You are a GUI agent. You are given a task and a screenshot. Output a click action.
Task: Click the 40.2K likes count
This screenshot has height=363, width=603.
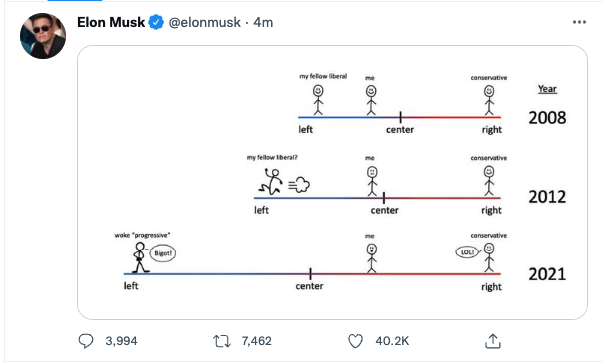pos(392,341)
